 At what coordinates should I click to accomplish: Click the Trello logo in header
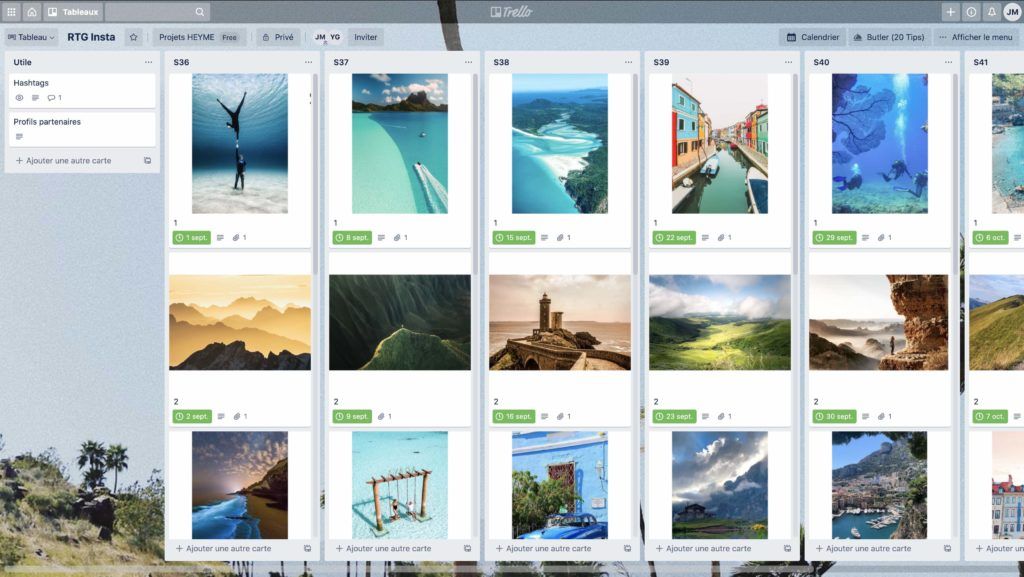[511, 12]
